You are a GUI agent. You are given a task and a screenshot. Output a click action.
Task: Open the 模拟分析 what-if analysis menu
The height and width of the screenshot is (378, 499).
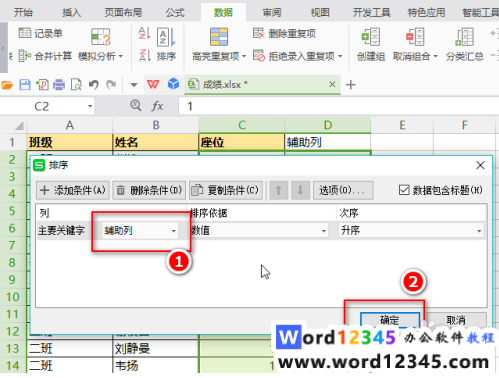(x=100, y=44)
